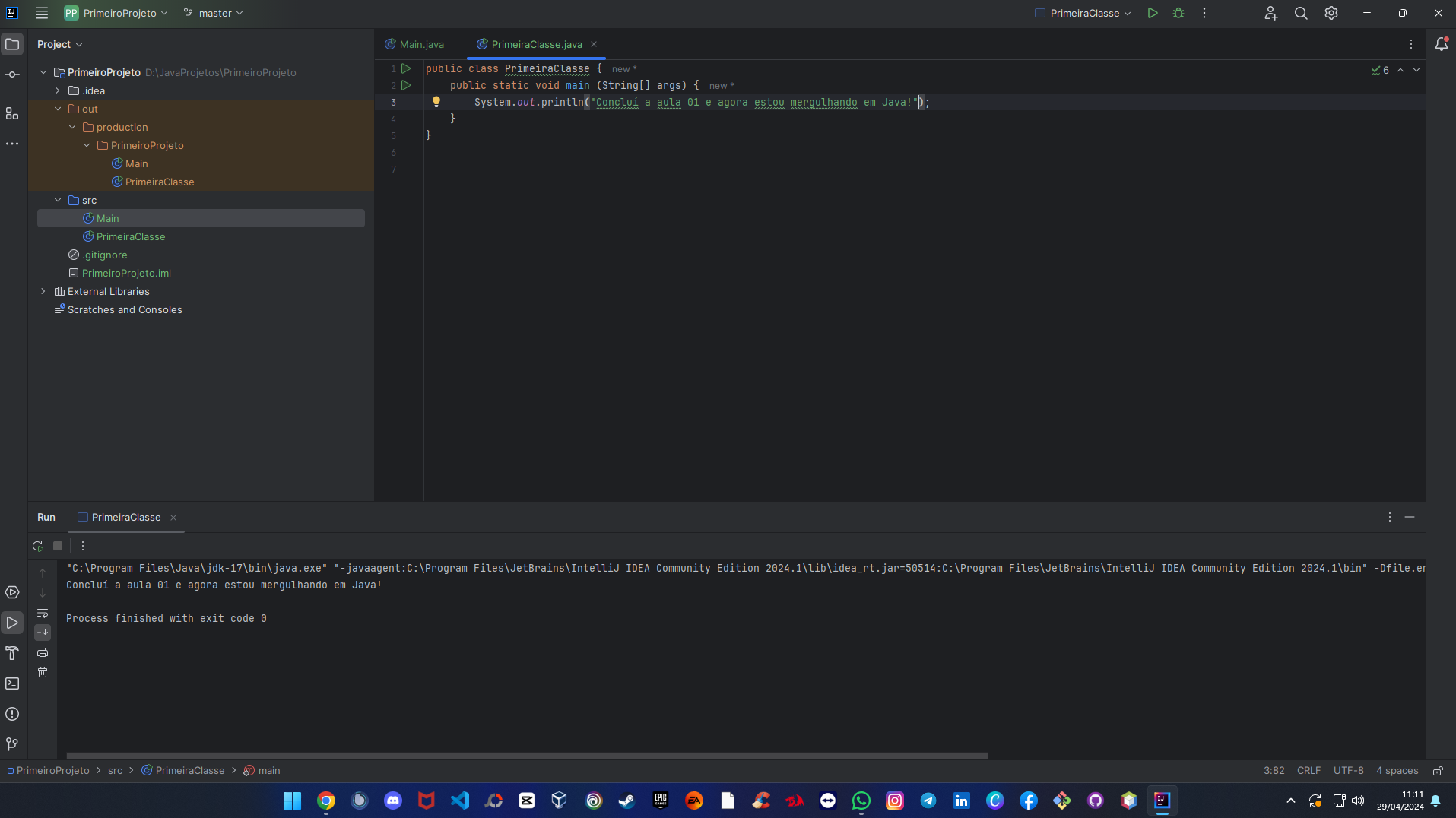The image size is (1456, 818).
Task: Open PrimeiraClasse run configuration dropdown
Action: (x=1083, y=13)
